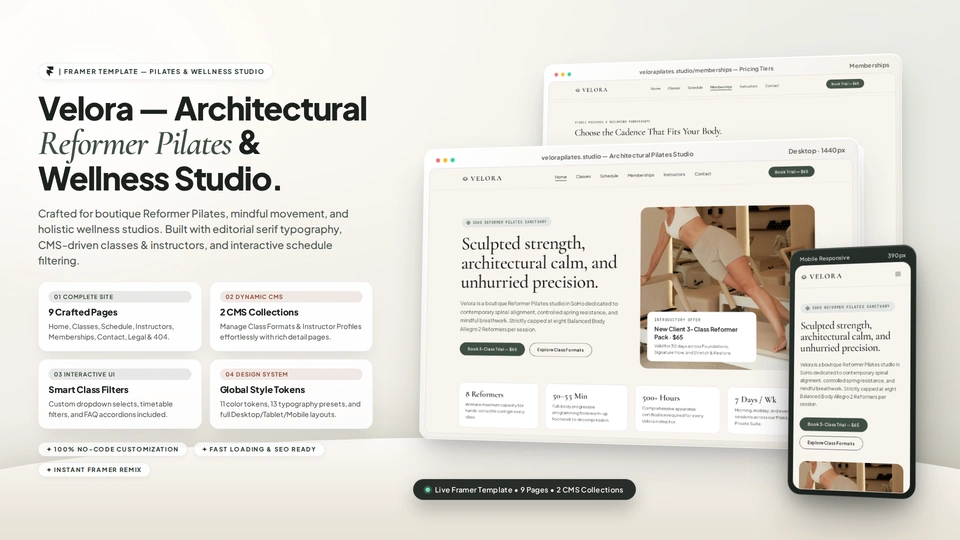Tap Book 3-Class Trial – $65 in mobile mockup
960x540 pixels.
833,424
